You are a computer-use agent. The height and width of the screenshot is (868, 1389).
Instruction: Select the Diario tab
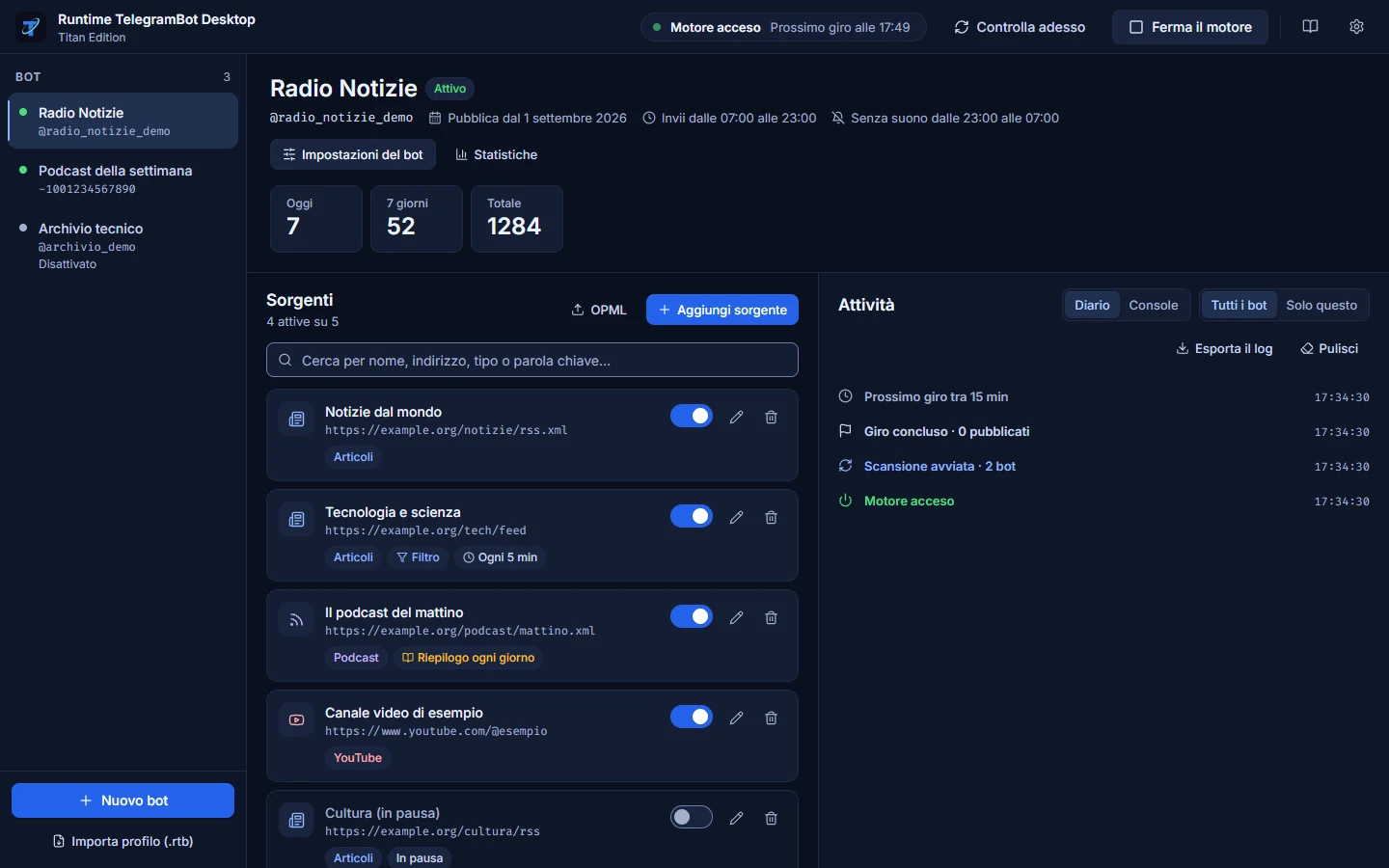[x=1092, y=305]
